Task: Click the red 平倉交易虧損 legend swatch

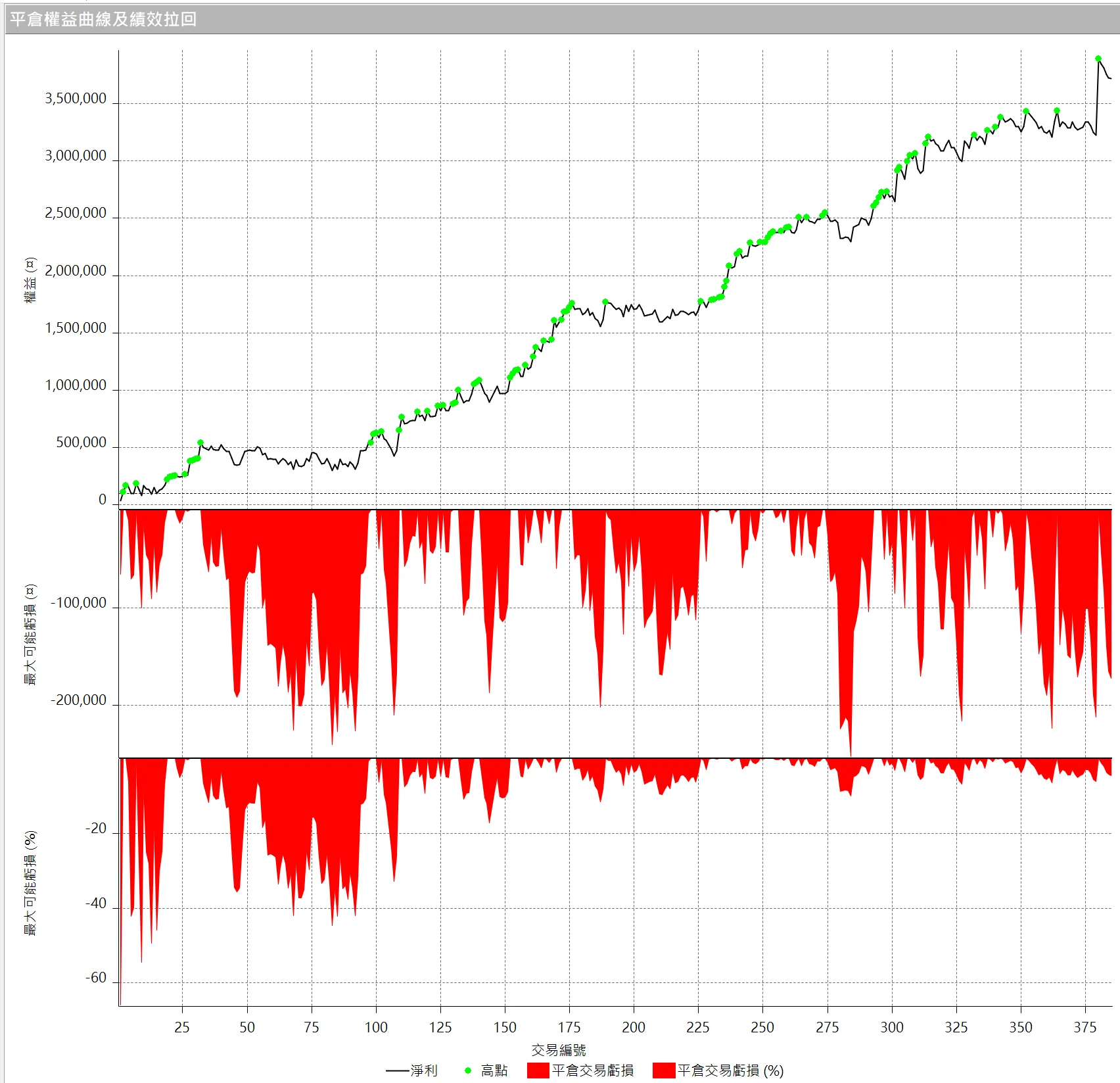Action: pyautogui.click(x=538, y=1071)
